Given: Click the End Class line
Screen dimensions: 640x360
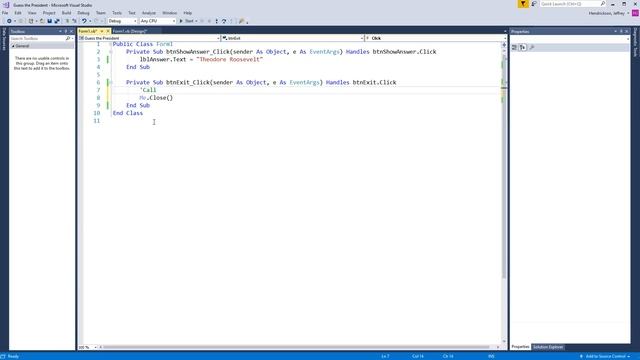Looking at the screenshot, I should (128, 113).
